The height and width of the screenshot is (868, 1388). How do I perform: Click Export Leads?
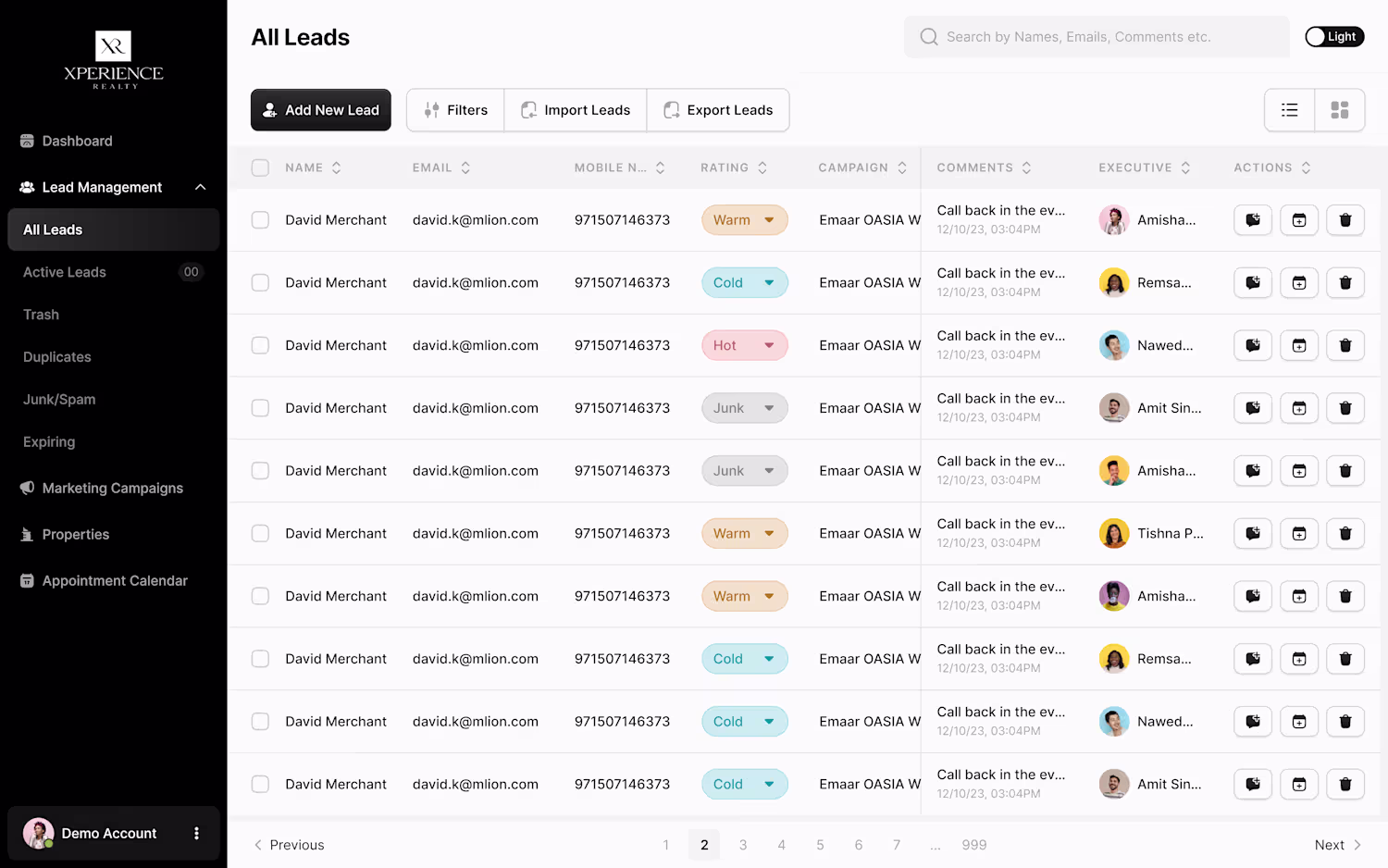718,110
